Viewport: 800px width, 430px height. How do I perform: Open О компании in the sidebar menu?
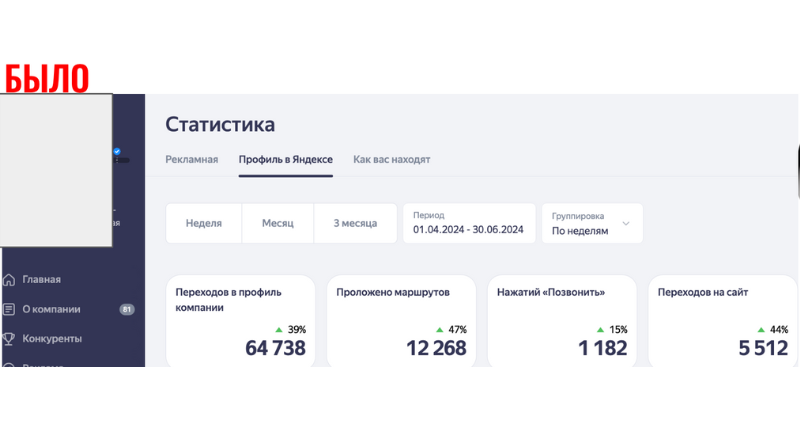click(51, 309)
